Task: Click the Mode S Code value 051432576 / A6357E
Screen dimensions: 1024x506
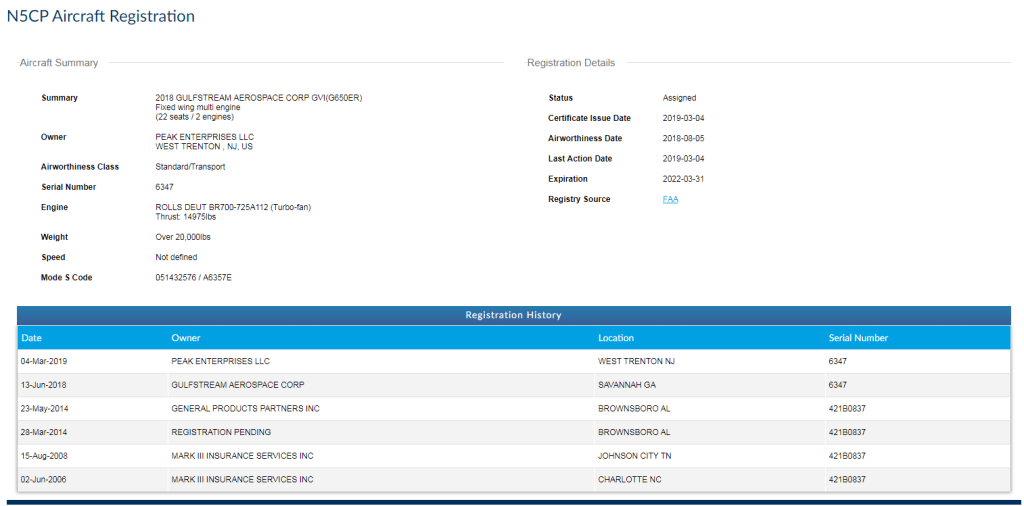Action: [x=194, y=277]
